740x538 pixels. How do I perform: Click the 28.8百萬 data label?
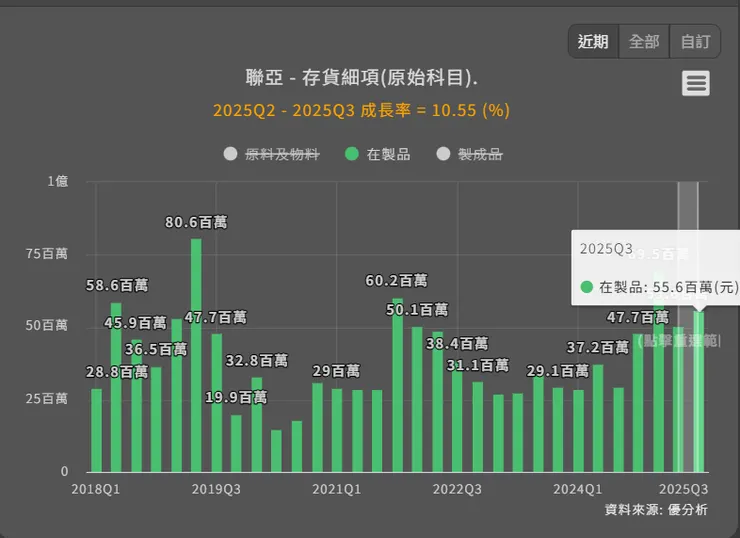coord(117,372)
